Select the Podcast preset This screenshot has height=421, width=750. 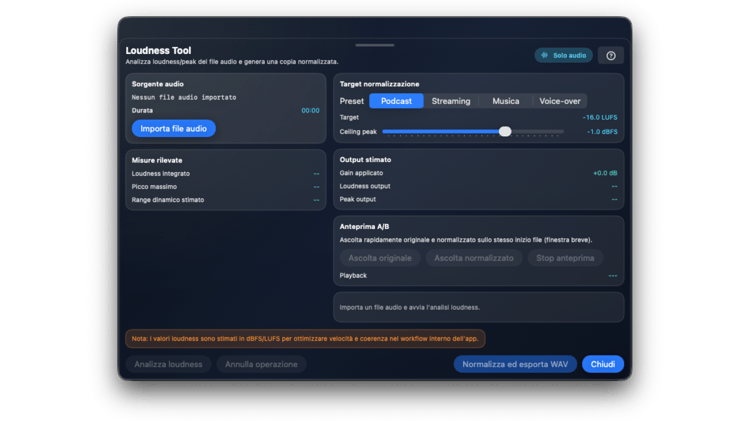click(x=396, y=101)
